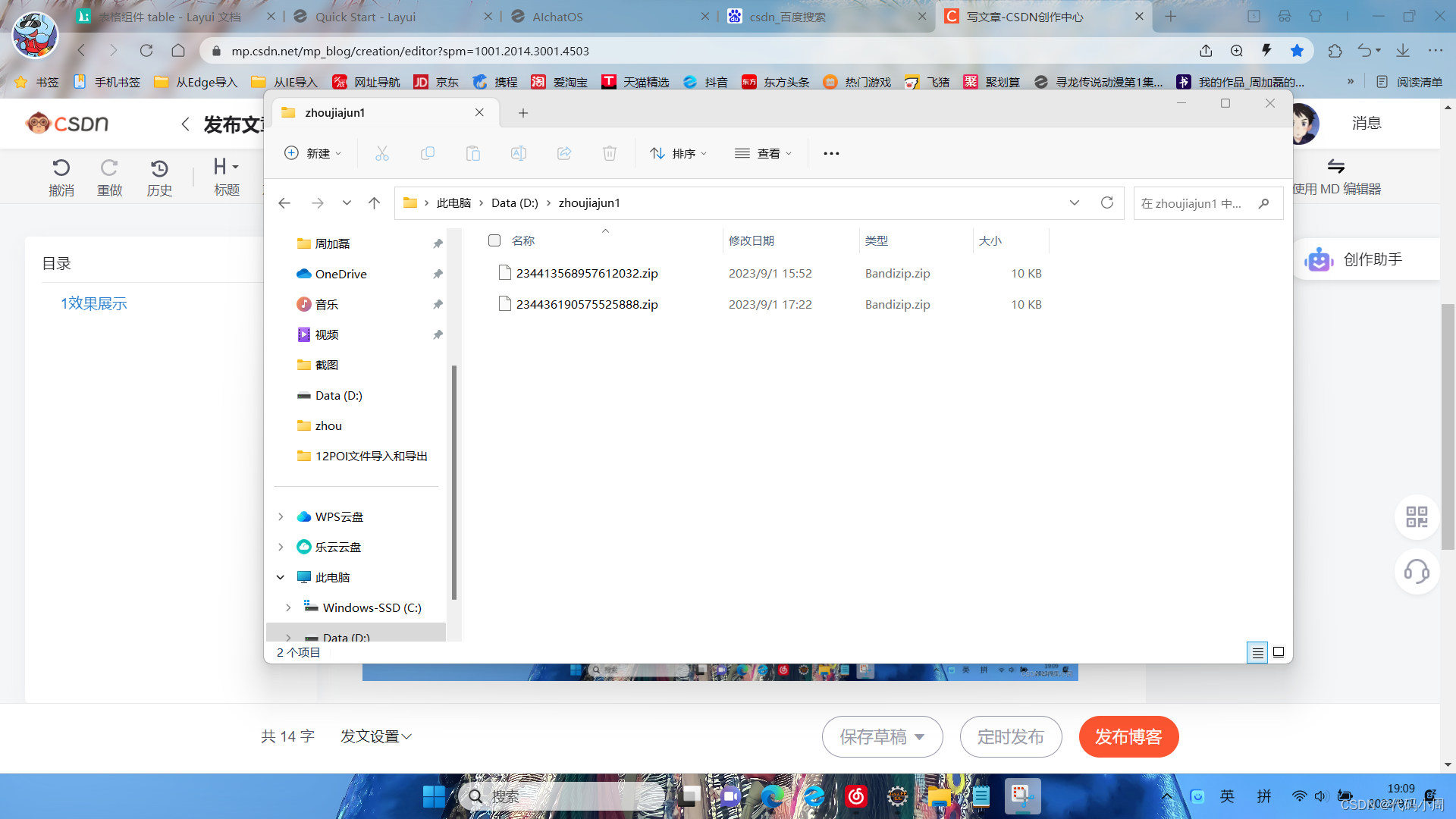Click the headset support icon on the right
The width and height of the screenshot is (1456, 819).
pos(1417,573)
